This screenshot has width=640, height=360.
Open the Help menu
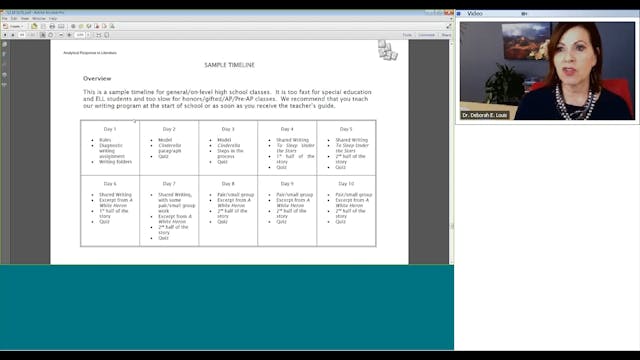pos(53,19)
